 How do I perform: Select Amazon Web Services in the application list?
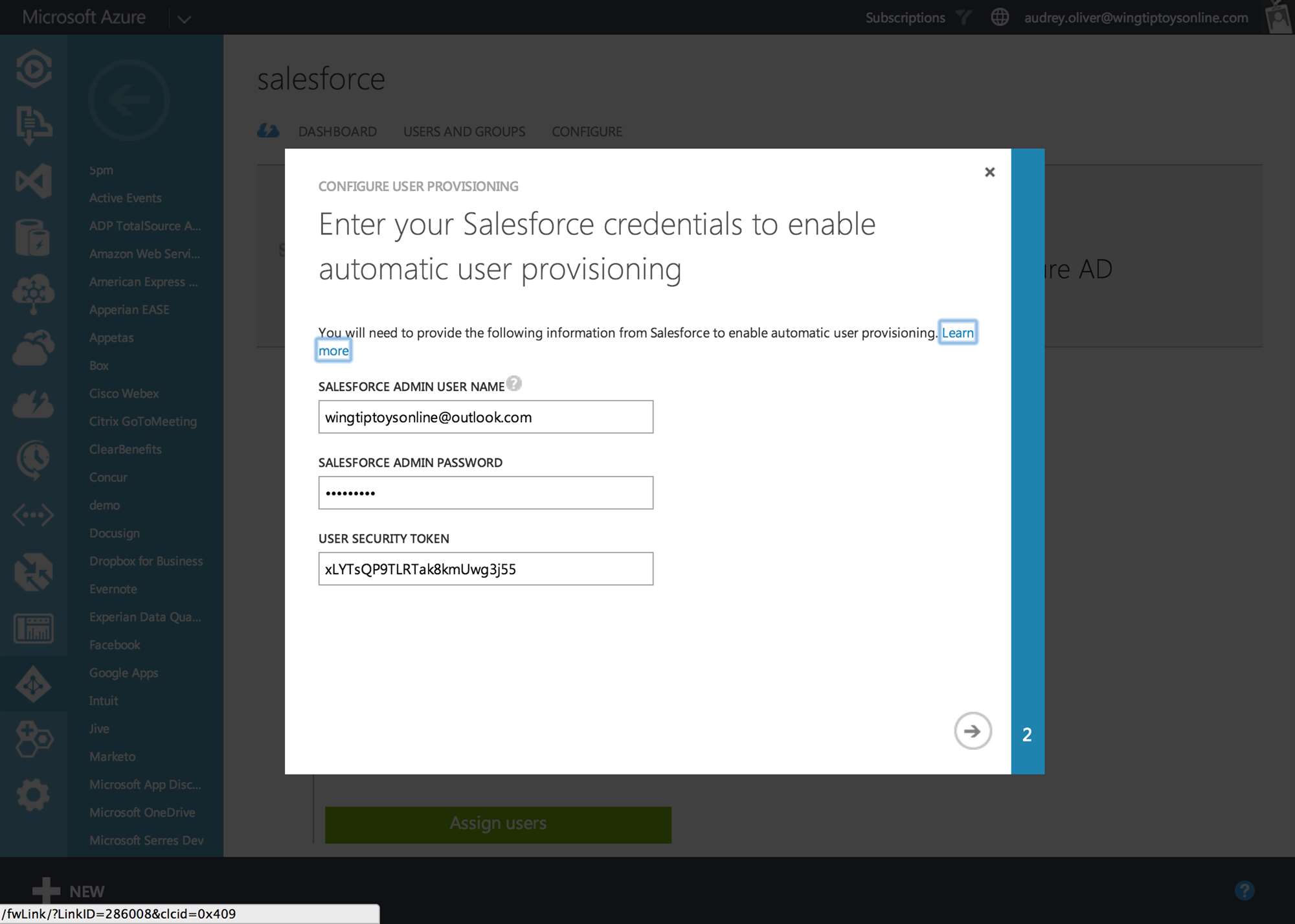click(x=145, y=254)
